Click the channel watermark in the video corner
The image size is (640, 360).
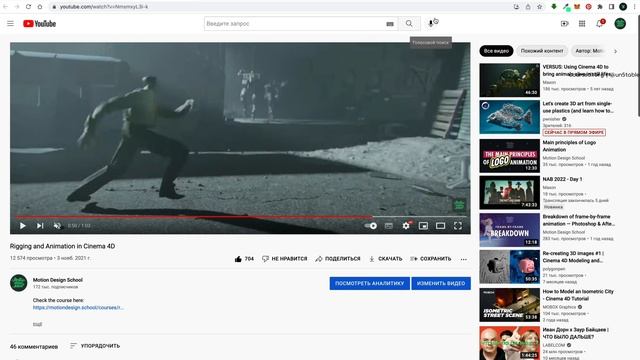(x=459, y=205)
